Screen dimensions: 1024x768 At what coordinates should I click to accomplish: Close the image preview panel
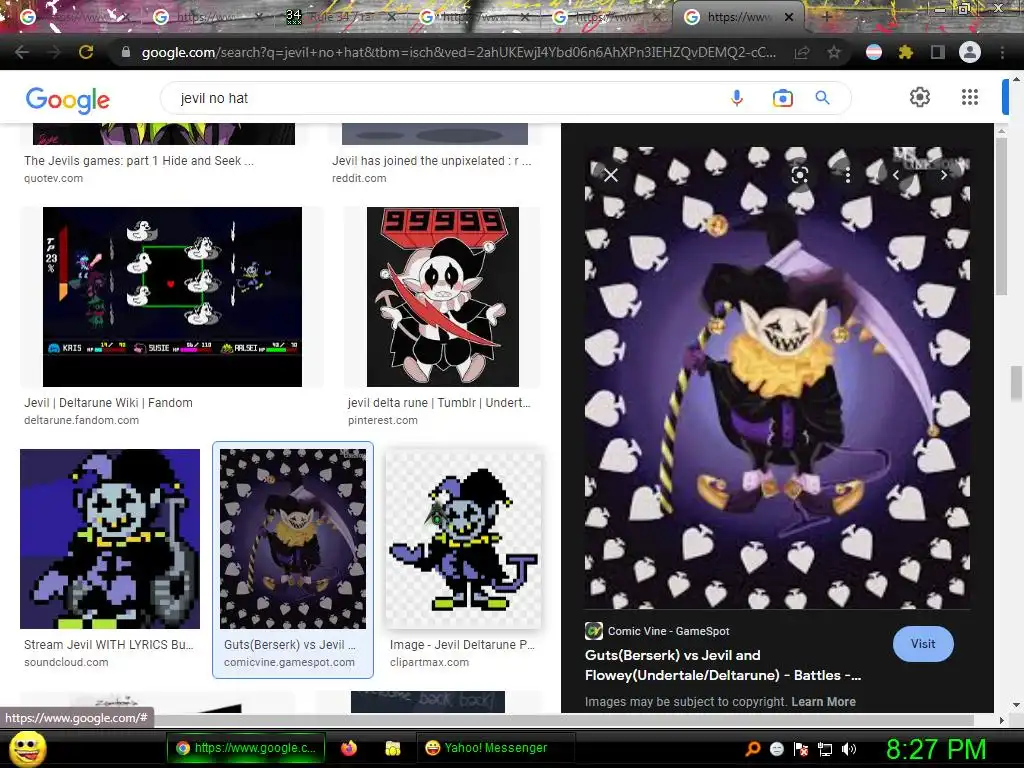611,175
